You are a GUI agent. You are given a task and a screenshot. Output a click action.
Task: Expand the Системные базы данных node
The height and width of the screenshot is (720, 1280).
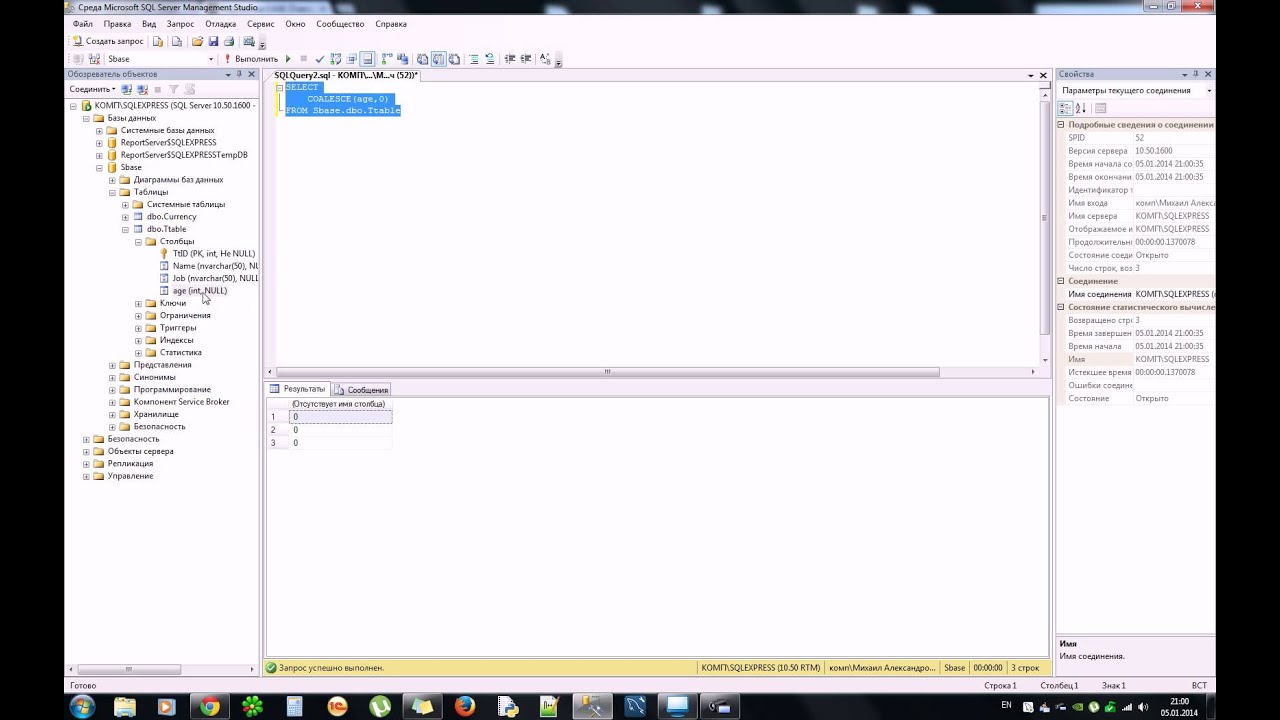point(99,130)
